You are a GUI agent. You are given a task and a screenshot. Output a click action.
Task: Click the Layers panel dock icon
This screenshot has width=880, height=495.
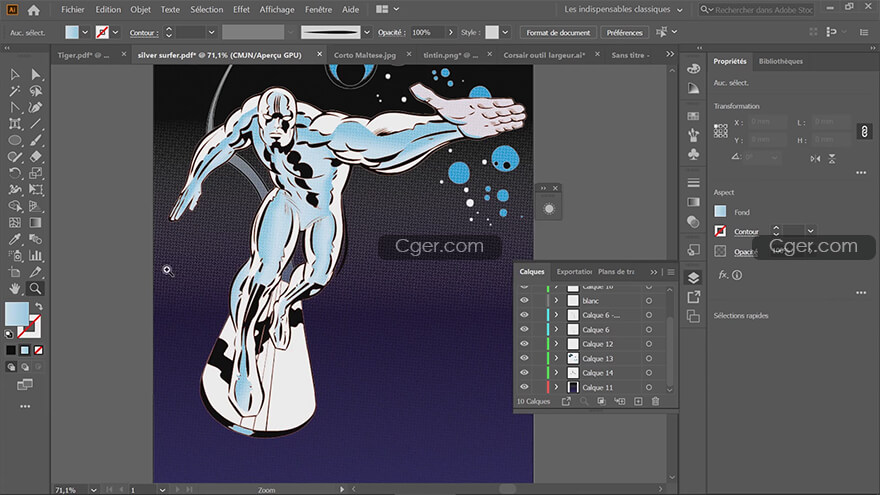point(694,278)
